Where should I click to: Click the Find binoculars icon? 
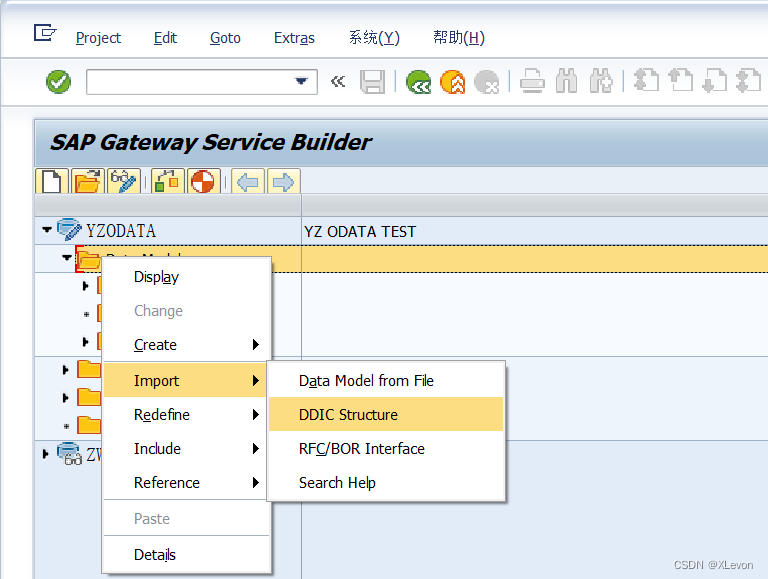point(566,81)
